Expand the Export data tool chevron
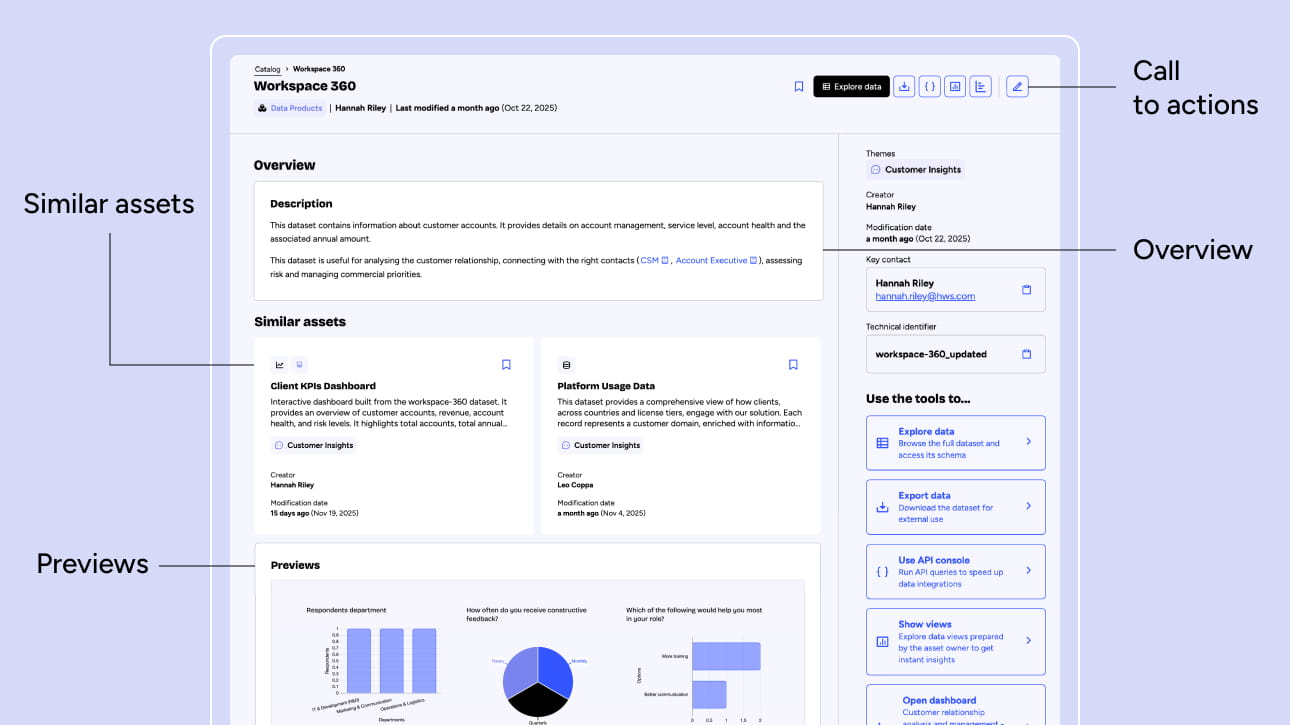1290x725 pixels. pyautogui.click(x=1028, y=506)
